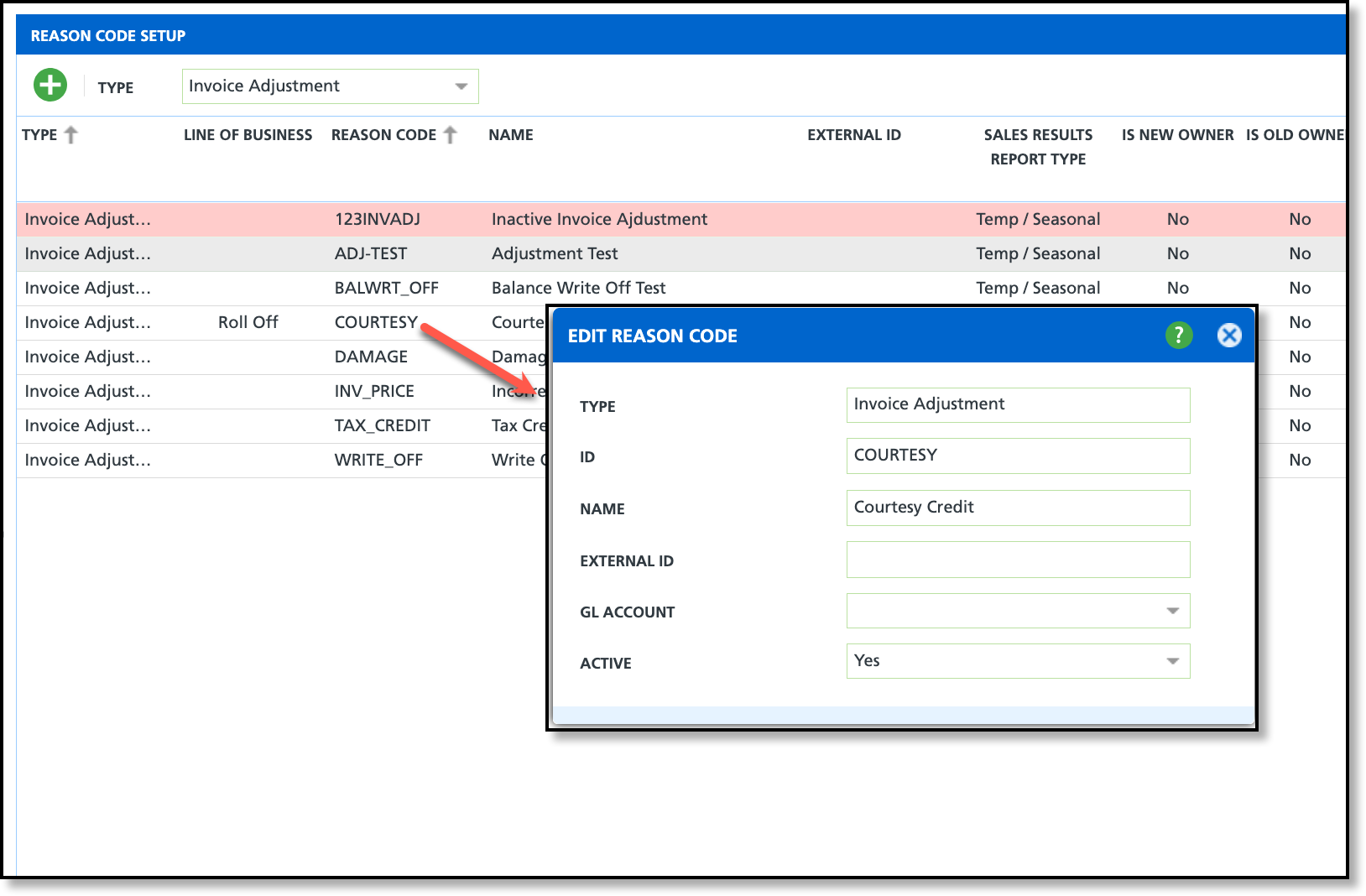The width and height of the screenshot is (1366, 896).
Task: Click the Invoice Adjust… type cell in ADJ-TEST row
Action: (88, 253)
